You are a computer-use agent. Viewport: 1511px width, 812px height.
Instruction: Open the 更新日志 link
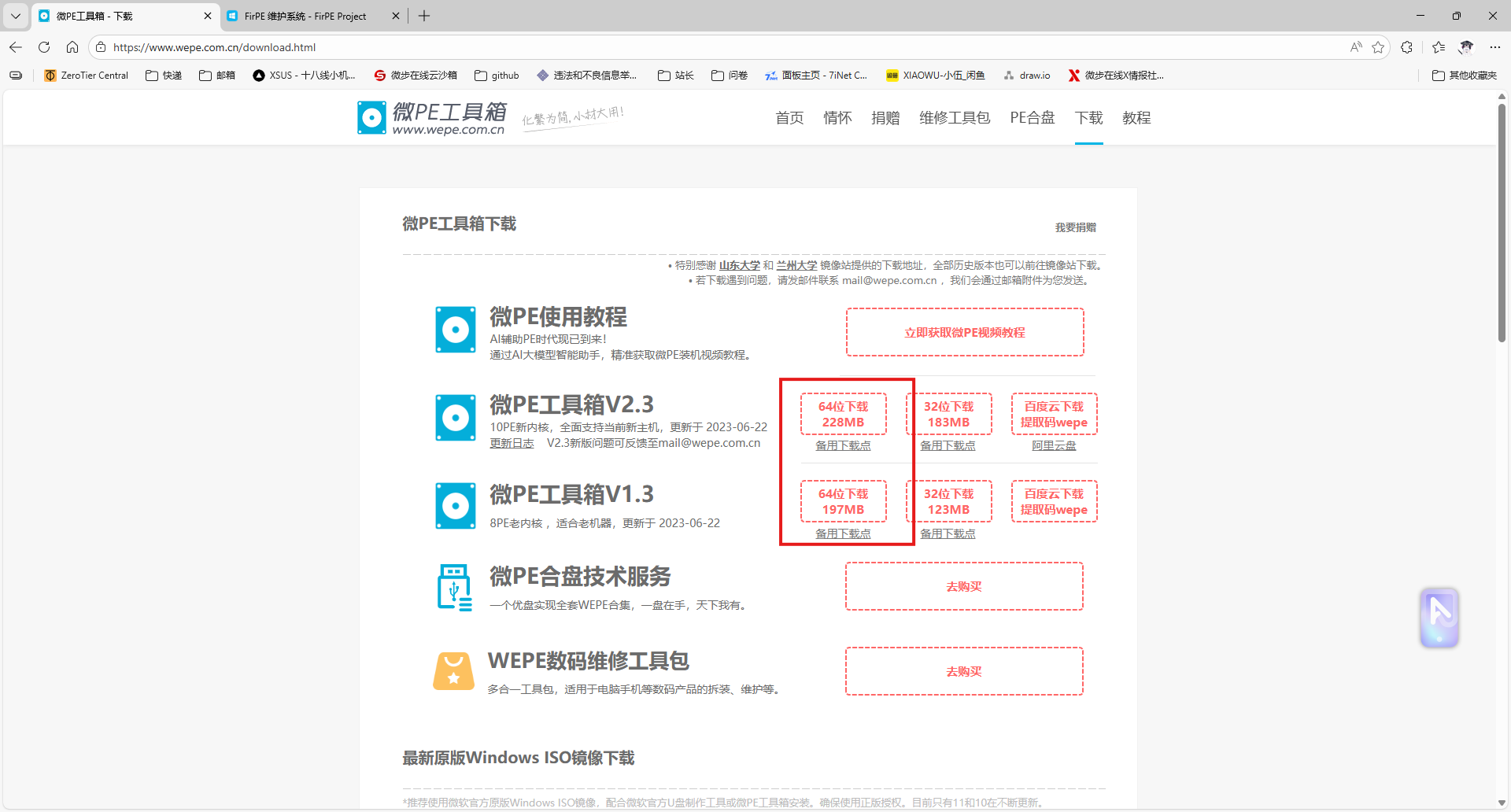point(512,442)
